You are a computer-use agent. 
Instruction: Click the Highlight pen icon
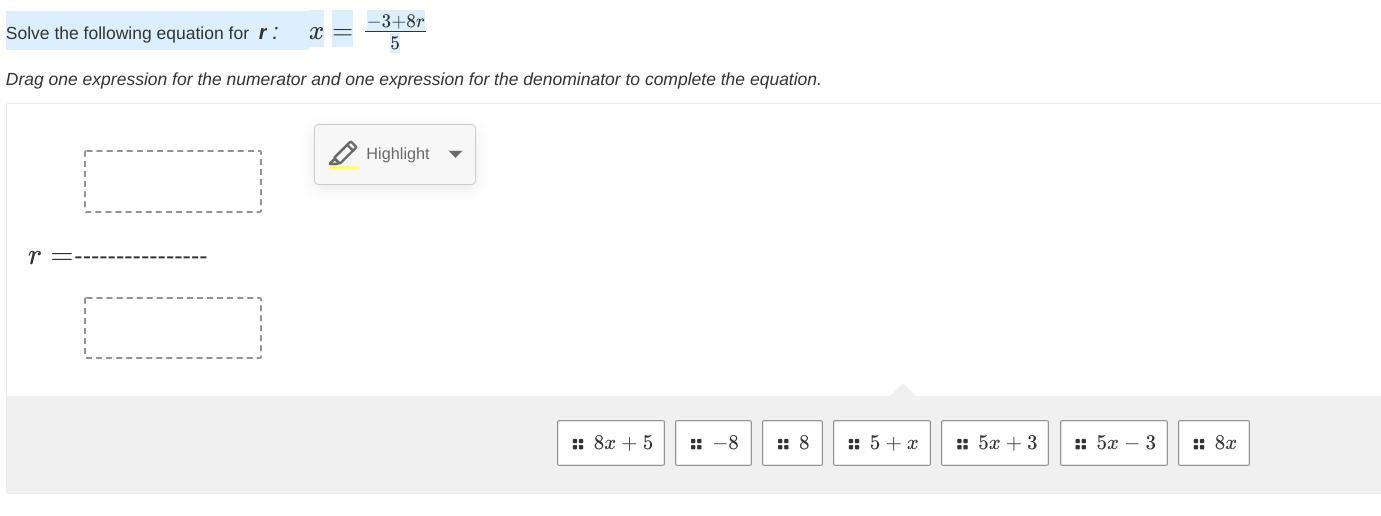point(343,154)
